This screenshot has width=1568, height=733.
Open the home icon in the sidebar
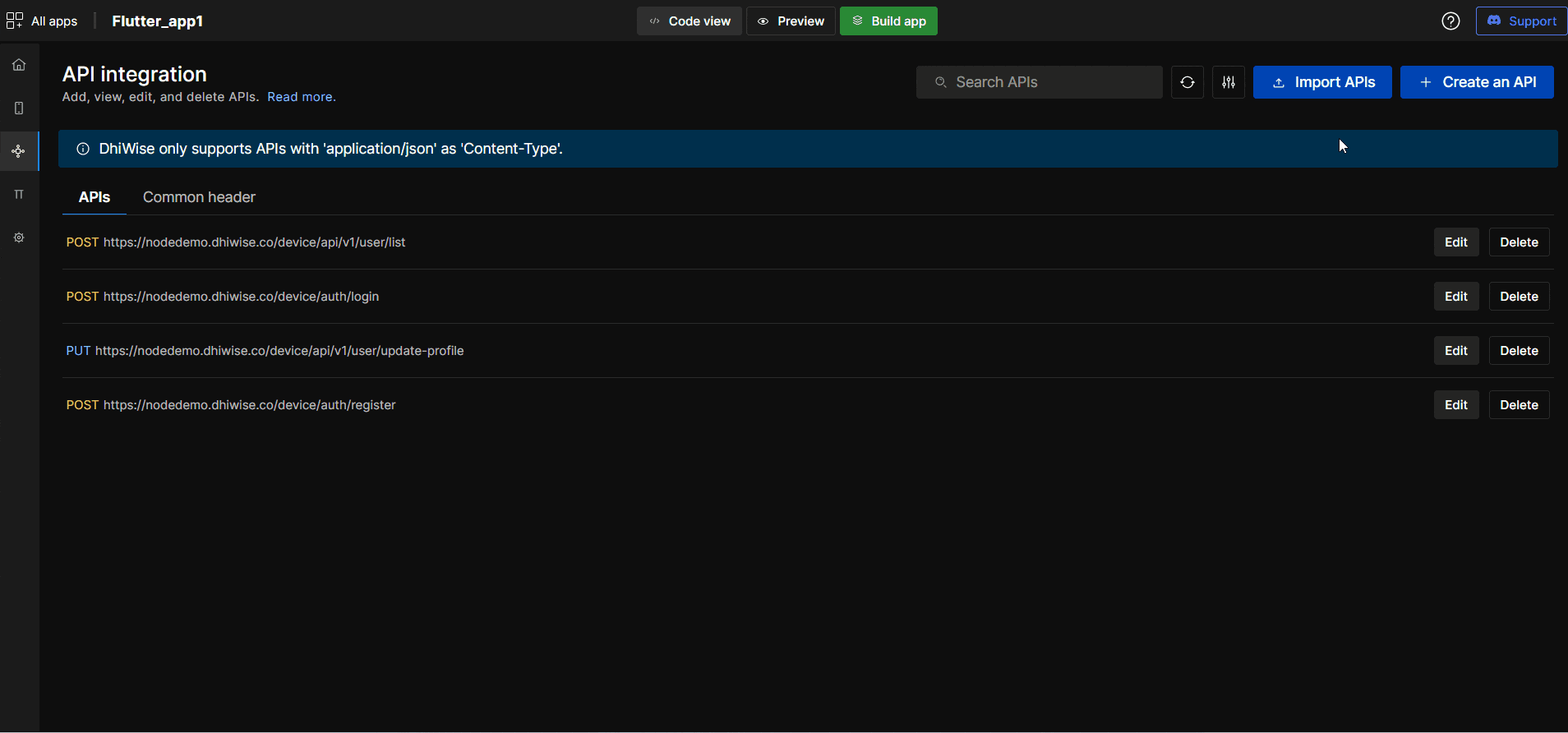point(19,65)
